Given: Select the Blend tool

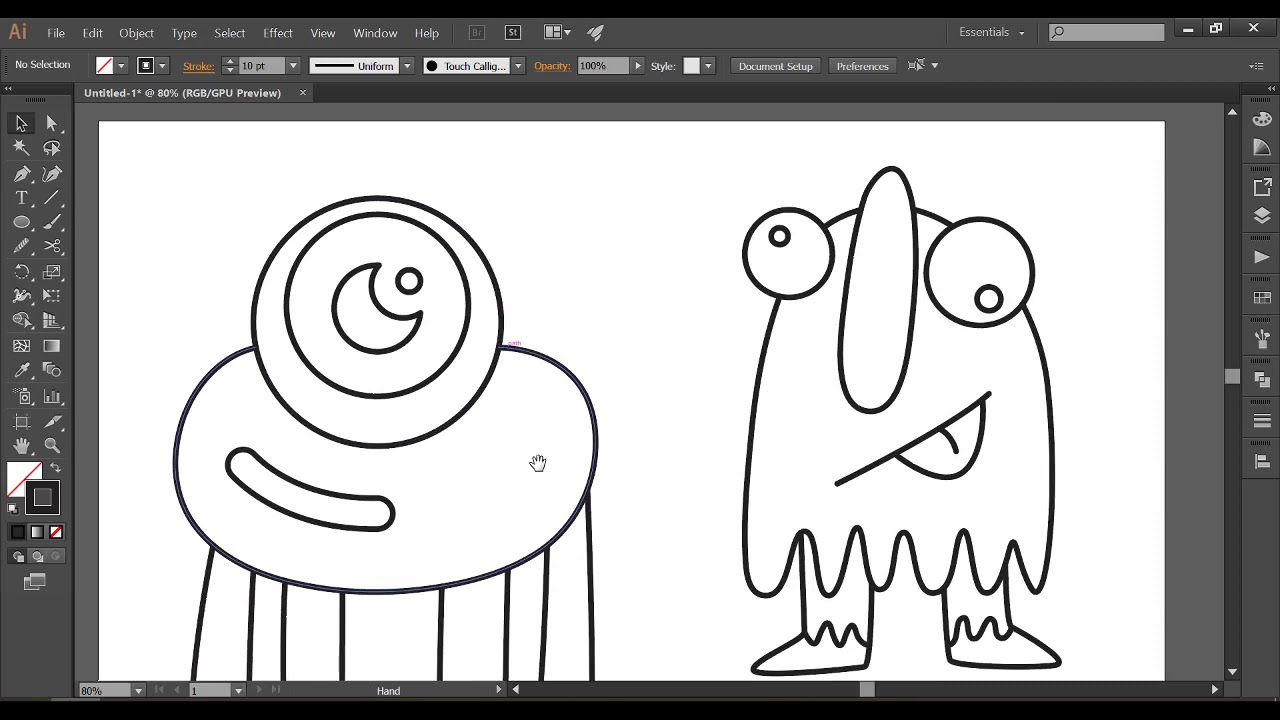Looking at the screenshot, I should 52,371.
